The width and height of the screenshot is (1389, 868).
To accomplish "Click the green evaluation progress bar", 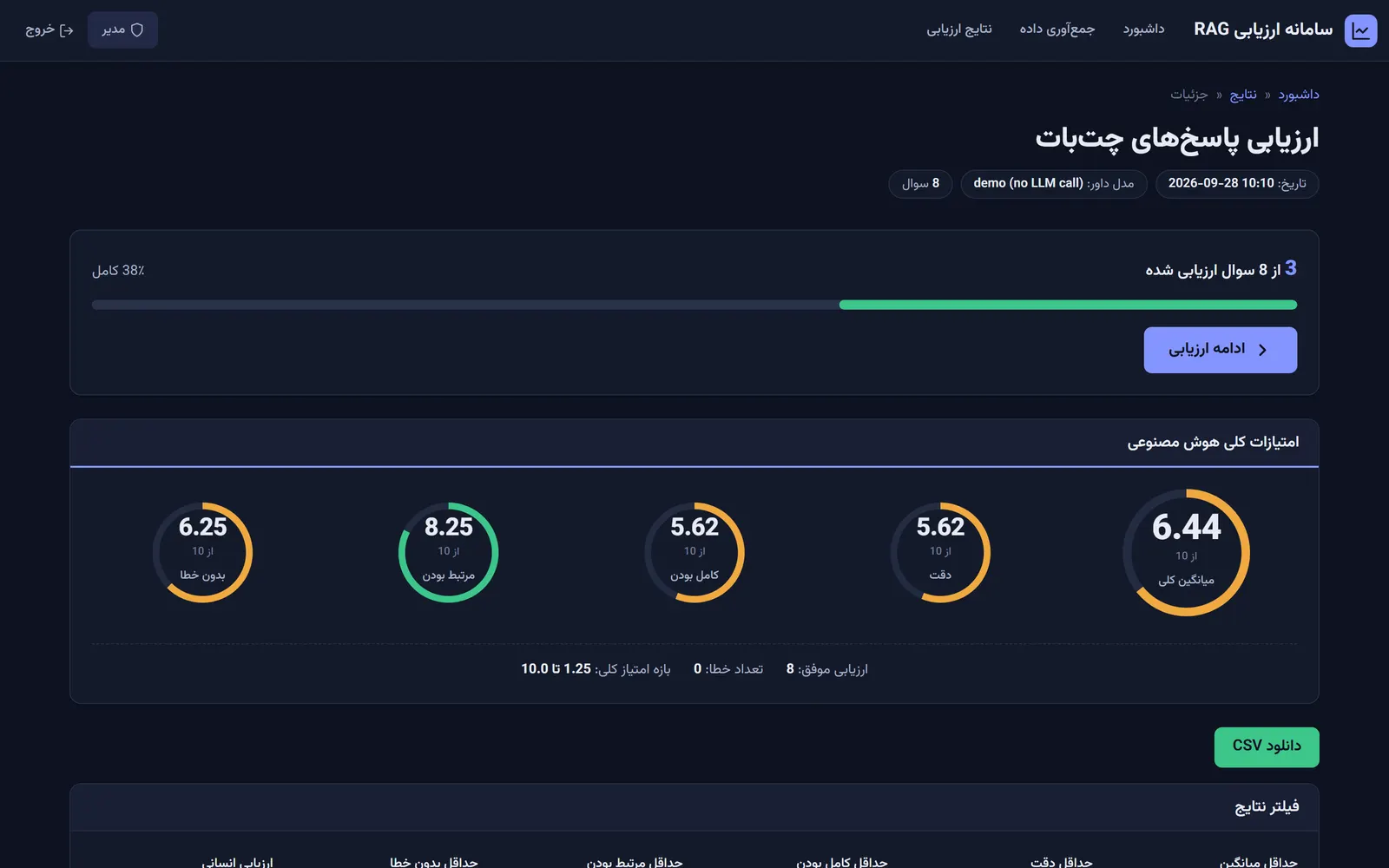I will [x=1068, y=305].
